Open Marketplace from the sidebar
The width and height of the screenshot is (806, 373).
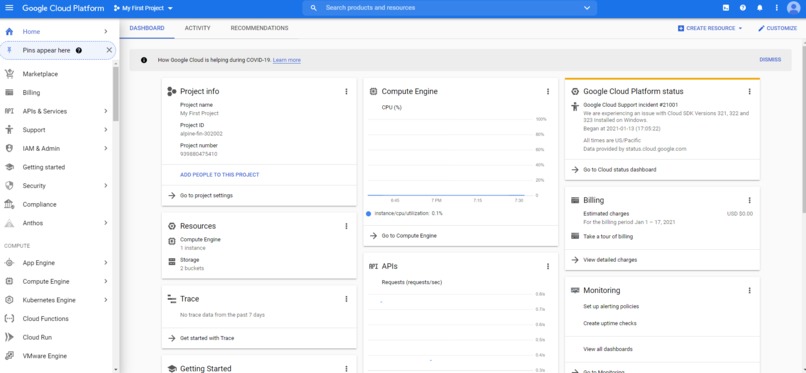(x=40, y=74)
